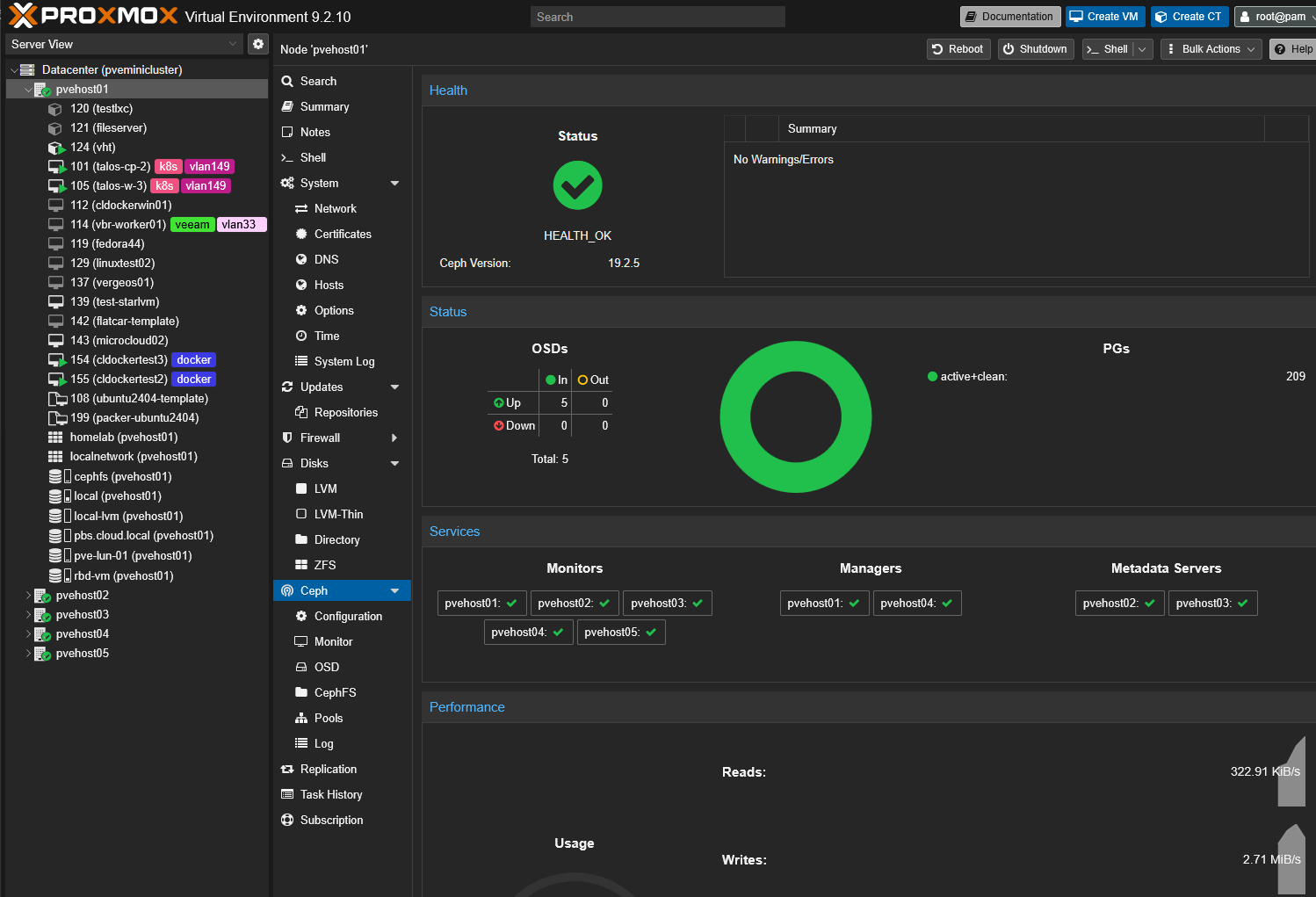1316x897 pixels.
Task: Open the Server View settings gear
Action: click(x=258, y=44)
